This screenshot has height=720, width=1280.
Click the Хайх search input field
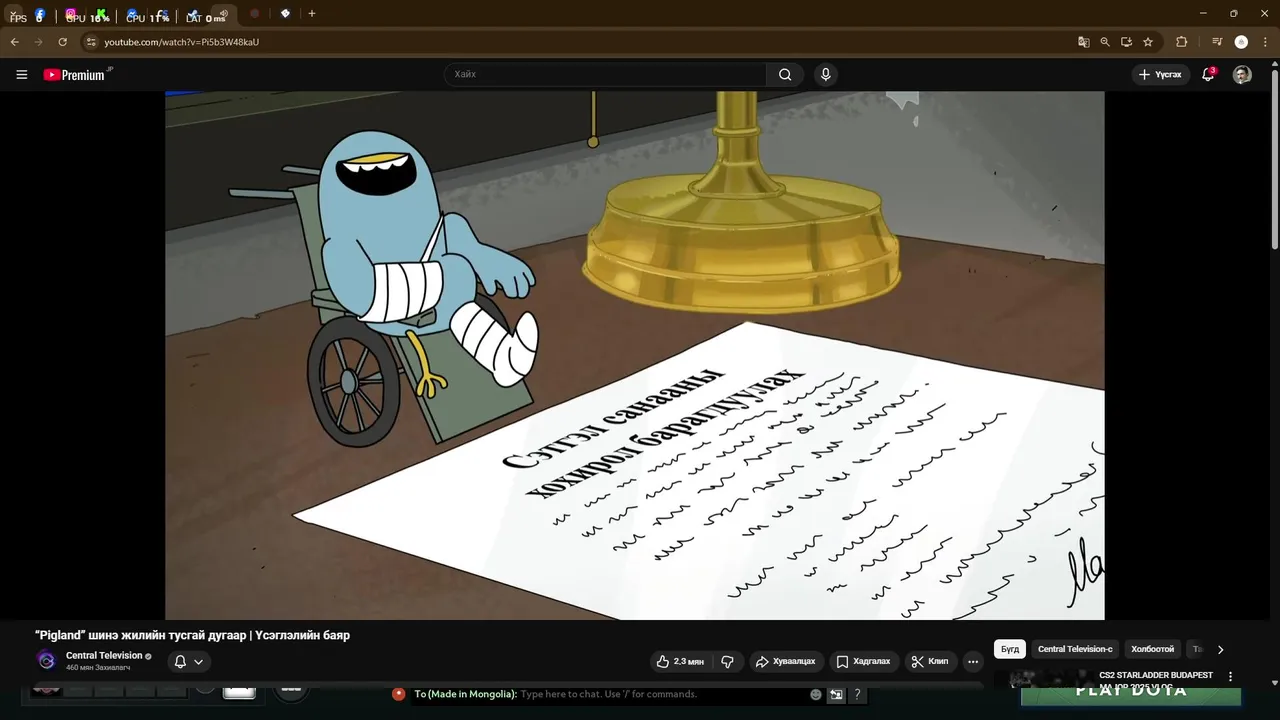605,74
